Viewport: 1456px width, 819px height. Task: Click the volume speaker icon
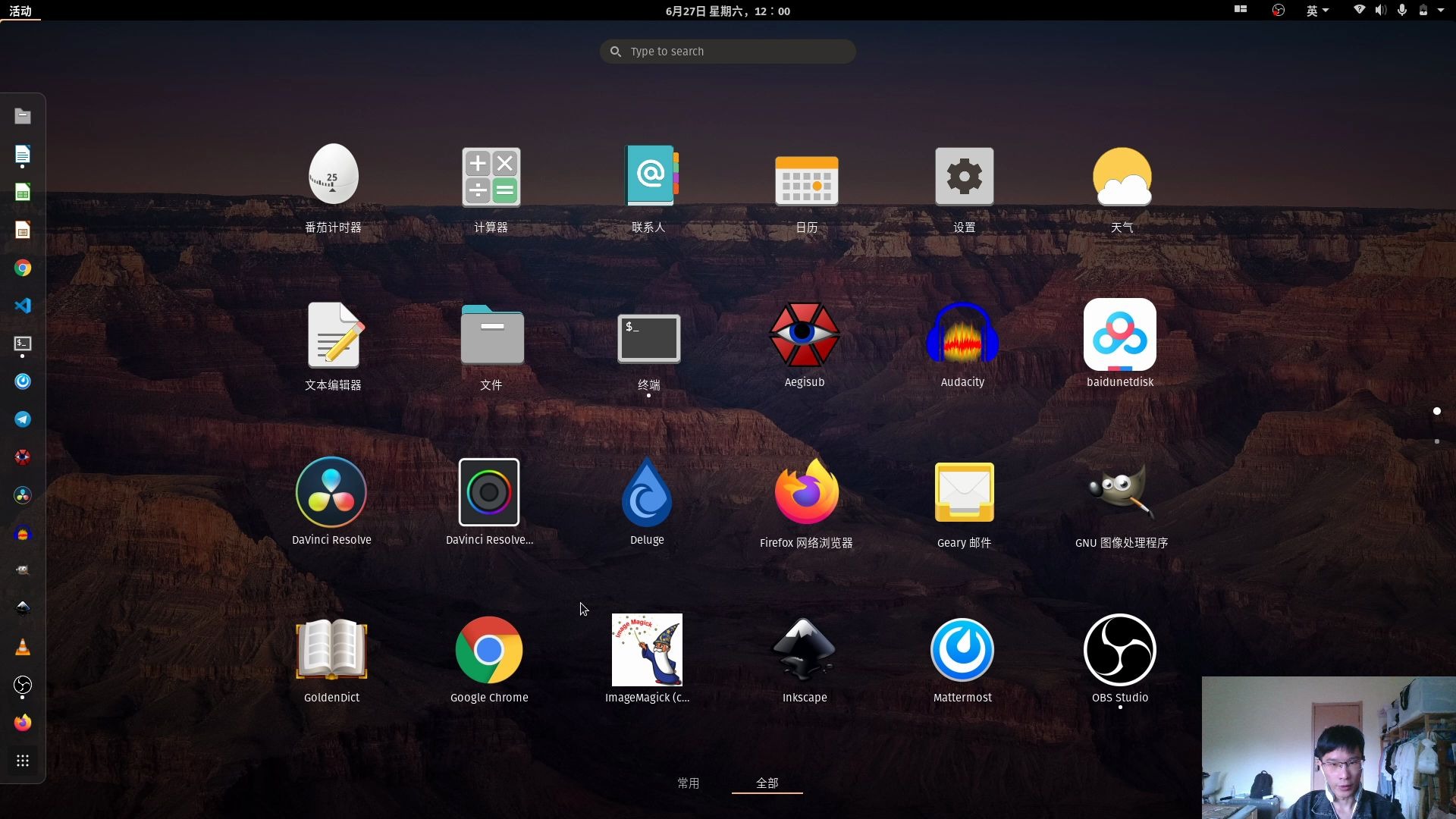tap(1381, 10)
